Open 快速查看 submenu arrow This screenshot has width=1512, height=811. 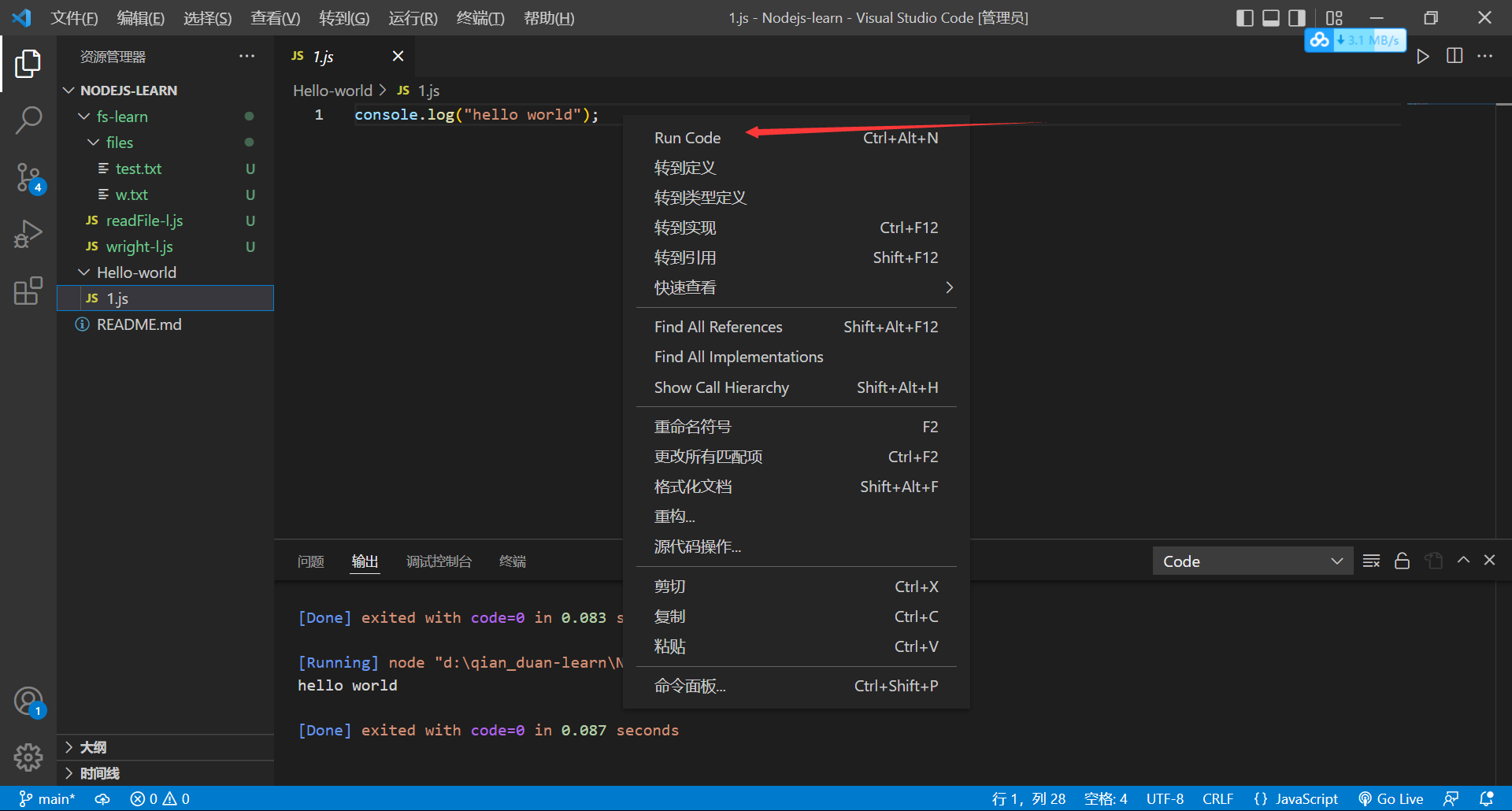tap(949, 287)
